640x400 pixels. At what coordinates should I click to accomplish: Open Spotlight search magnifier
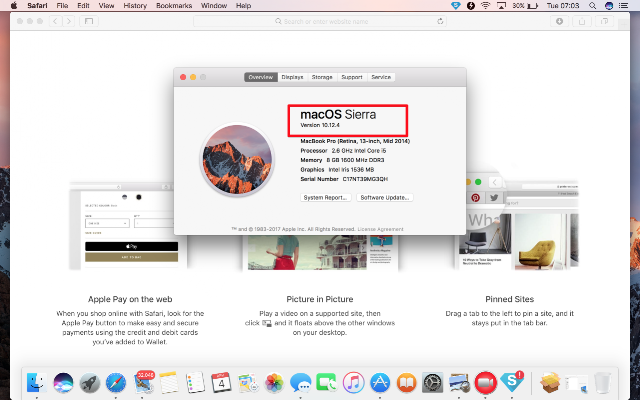pos(592,6)
